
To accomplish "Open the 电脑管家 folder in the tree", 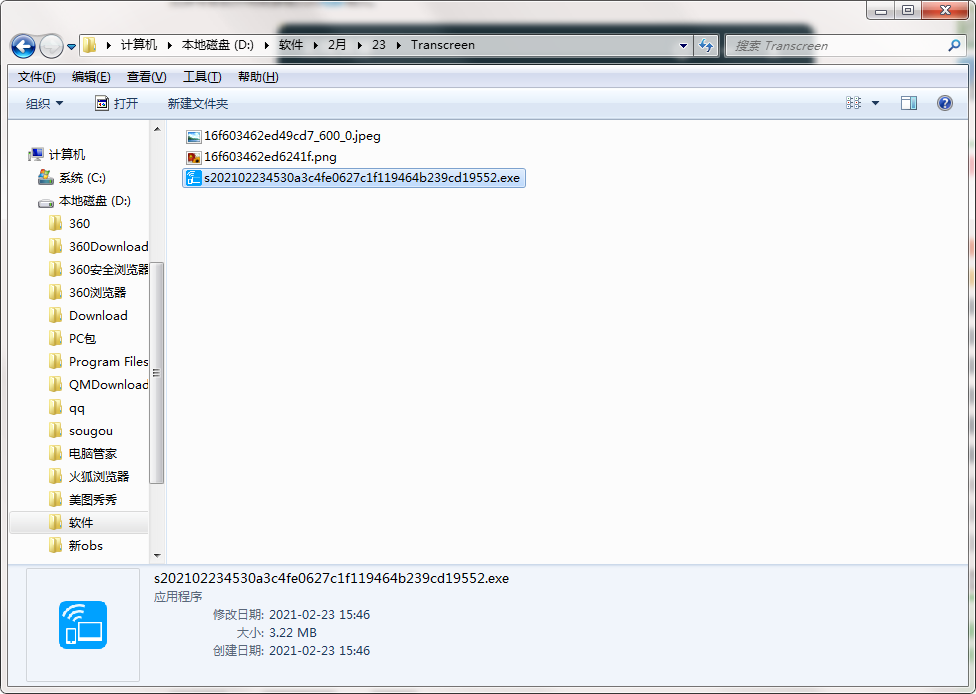I will coord(93,454).
